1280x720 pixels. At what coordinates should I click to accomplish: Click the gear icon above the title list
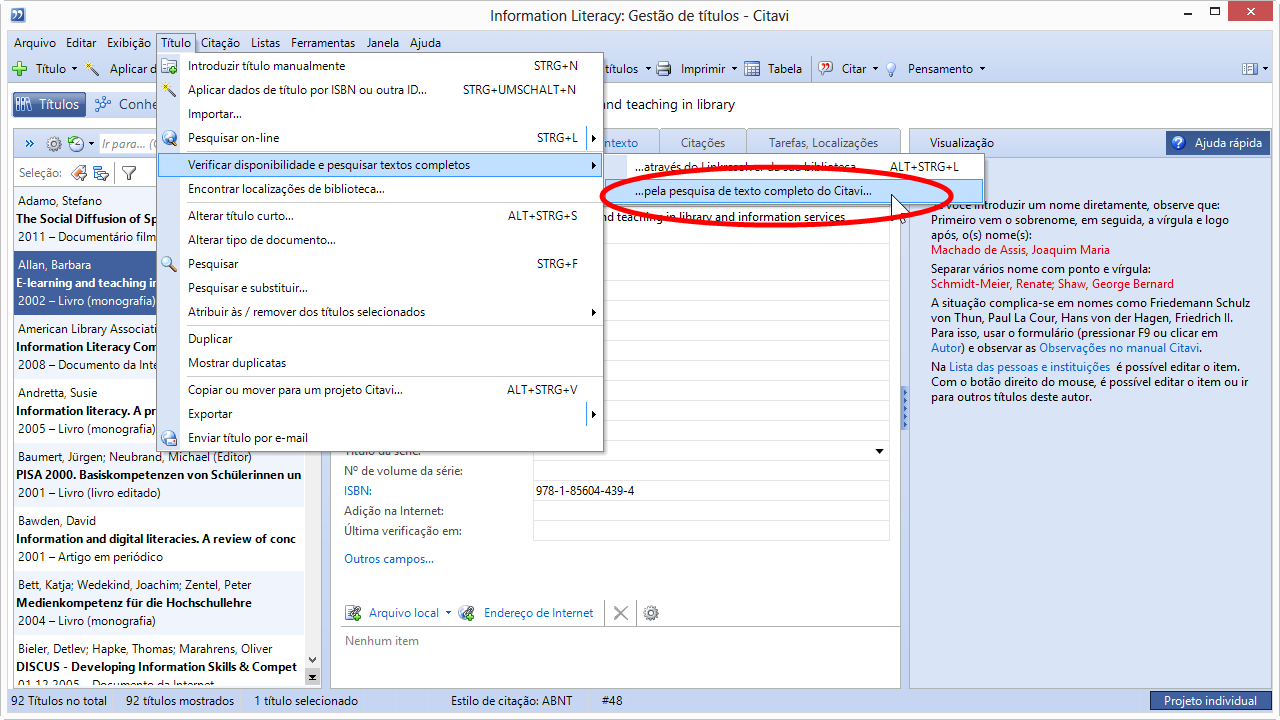click(x=54, y=144)
